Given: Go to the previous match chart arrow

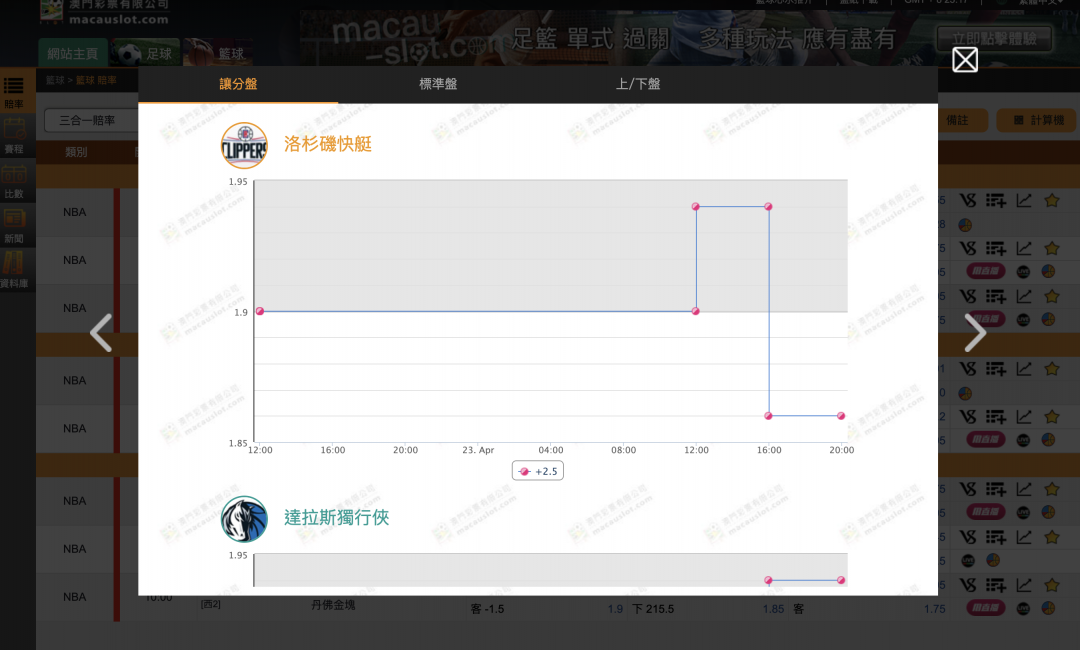Looking at the screenshot, I should [101, 333].
